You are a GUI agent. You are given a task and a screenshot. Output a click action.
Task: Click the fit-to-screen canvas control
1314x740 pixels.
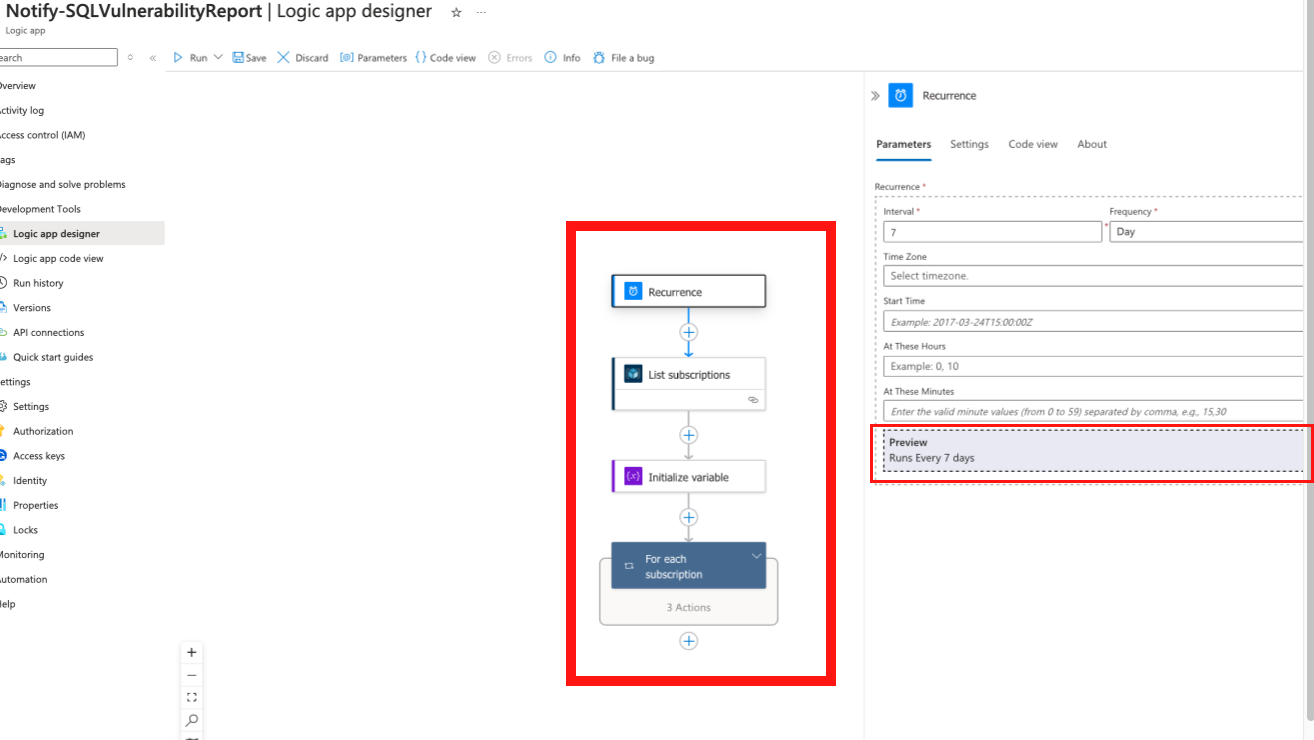point(191,697)
